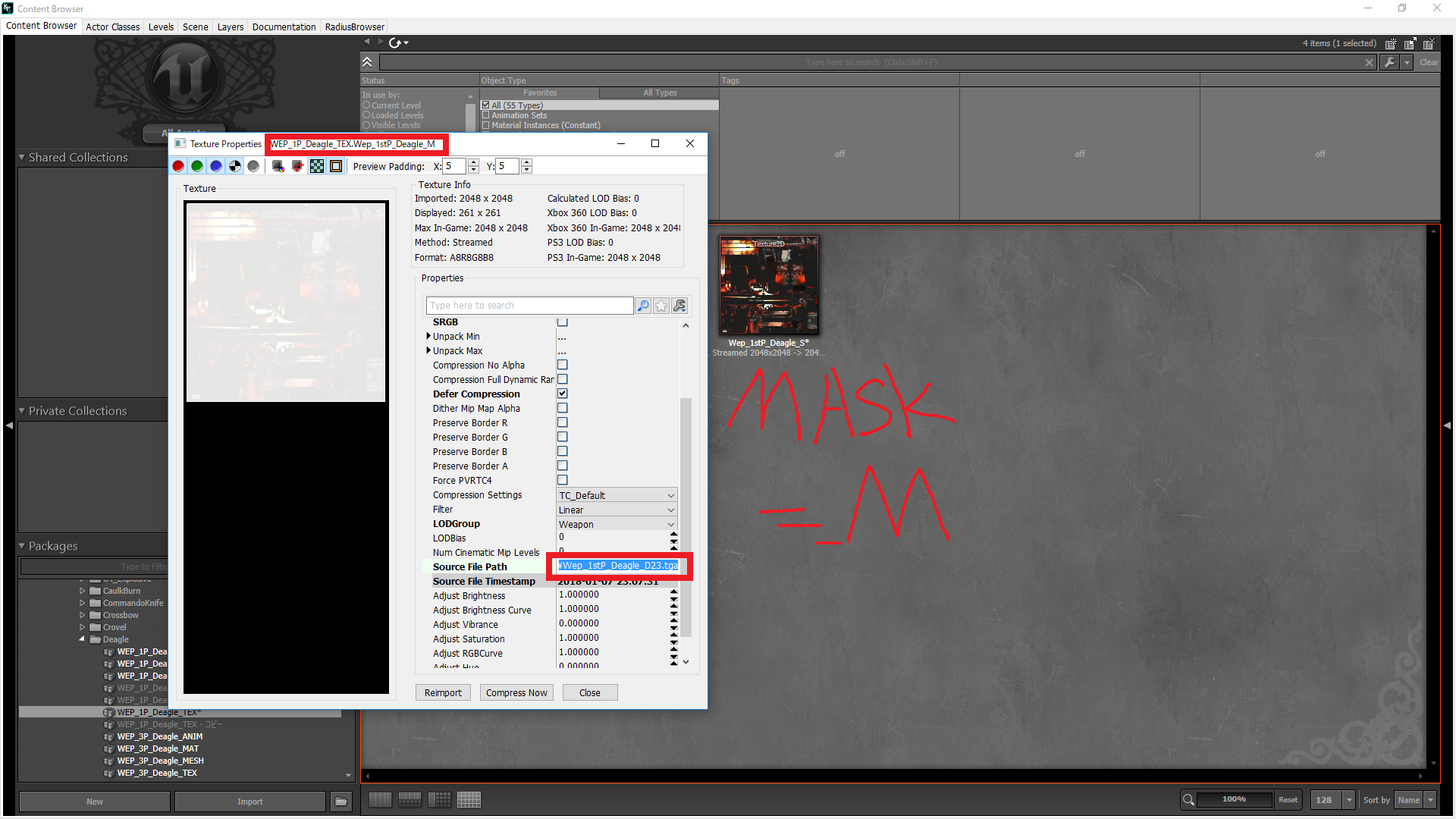Uncheck the Defer Compression checkbox
1456x819 pixels.
coord(563,394)
